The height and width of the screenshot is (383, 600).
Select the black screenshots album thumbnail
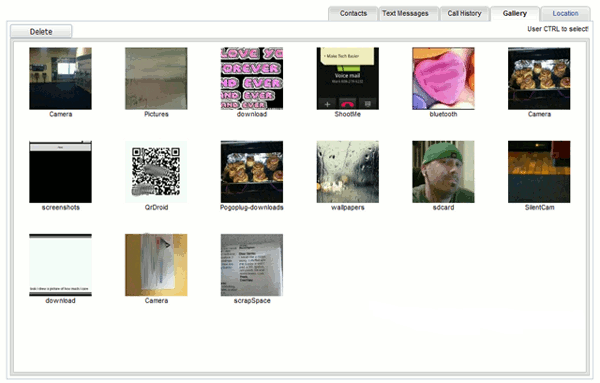pyautogui.click(x=60, y=172)
